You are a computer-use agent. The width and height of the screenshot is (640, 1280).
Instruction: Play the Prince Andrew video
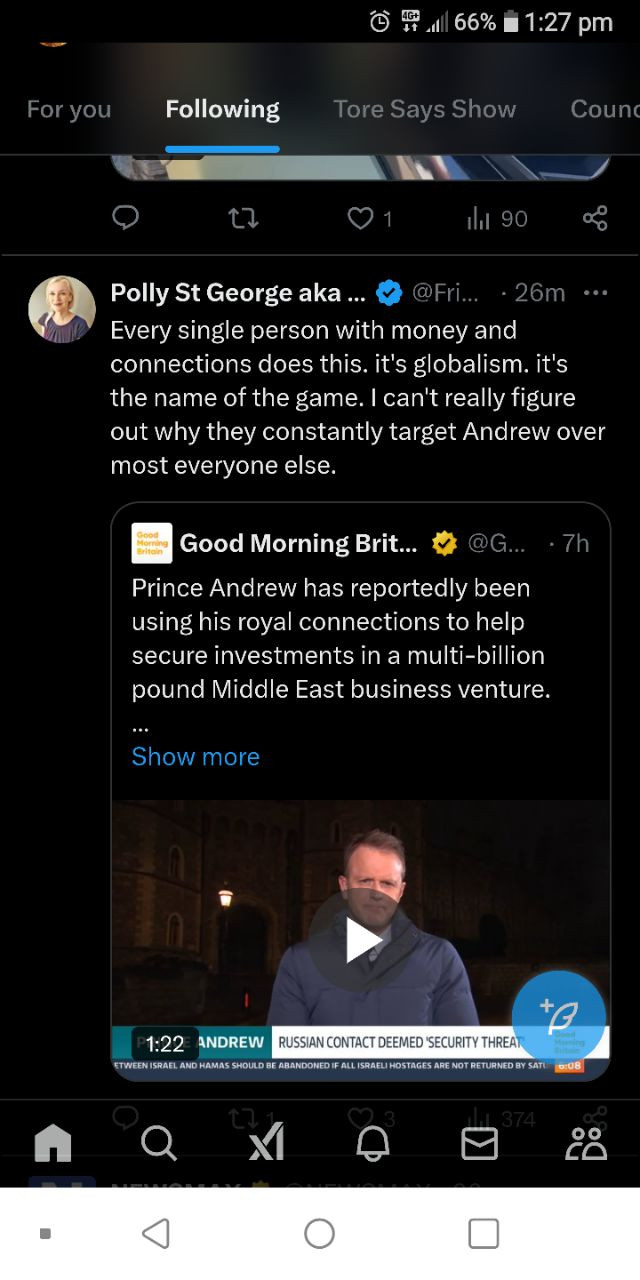point(361,941)
